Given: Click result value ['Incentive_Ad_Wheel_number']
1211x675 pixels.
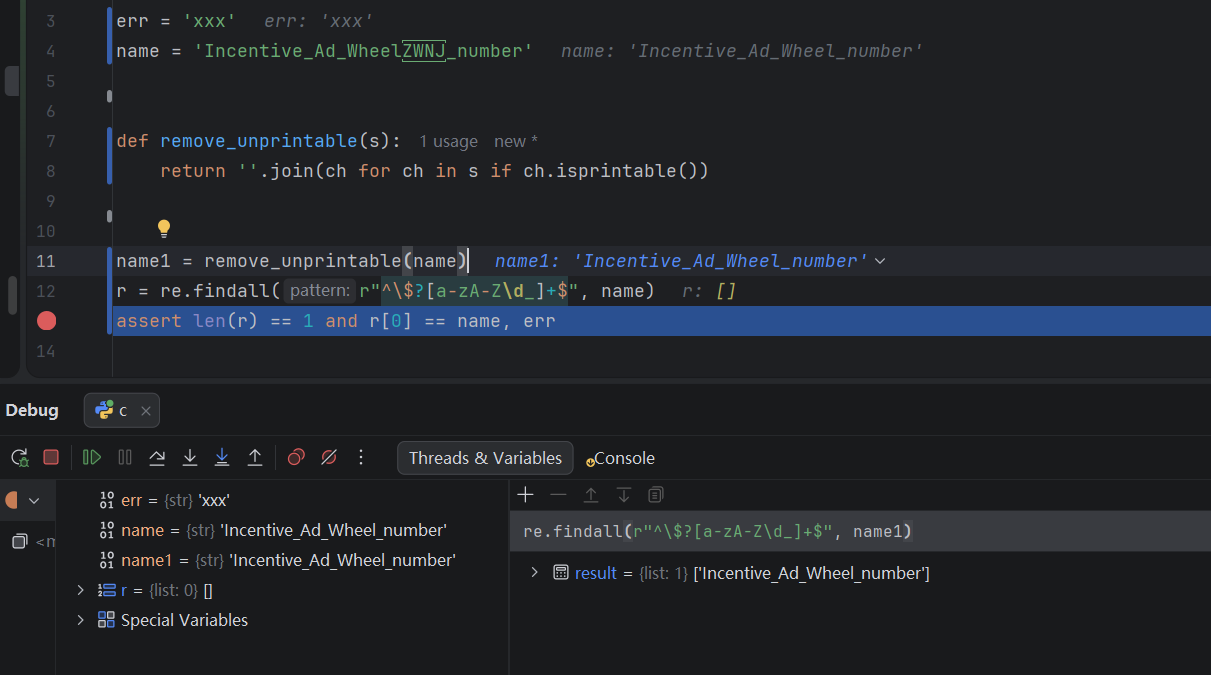Looking at the screenshot, I should click(x=811, y=573).
